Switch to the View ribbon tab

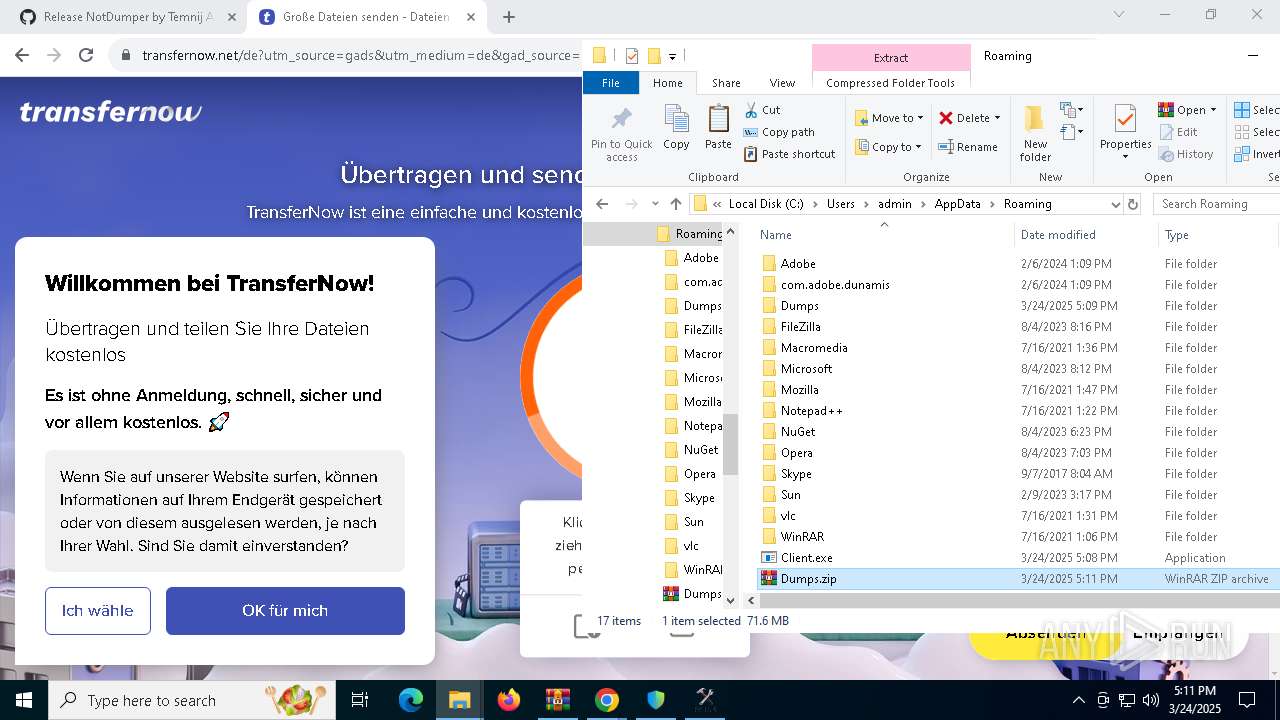point(782,83)
